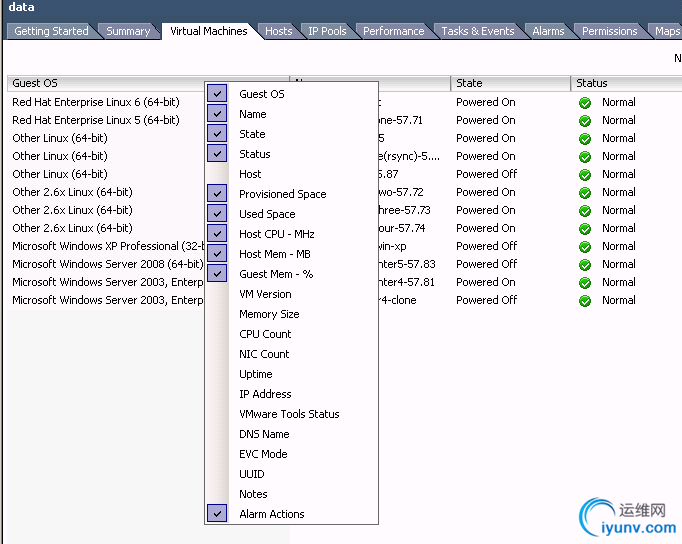Click Powered Off state for the 5.87 row

(x=486, y=174)
